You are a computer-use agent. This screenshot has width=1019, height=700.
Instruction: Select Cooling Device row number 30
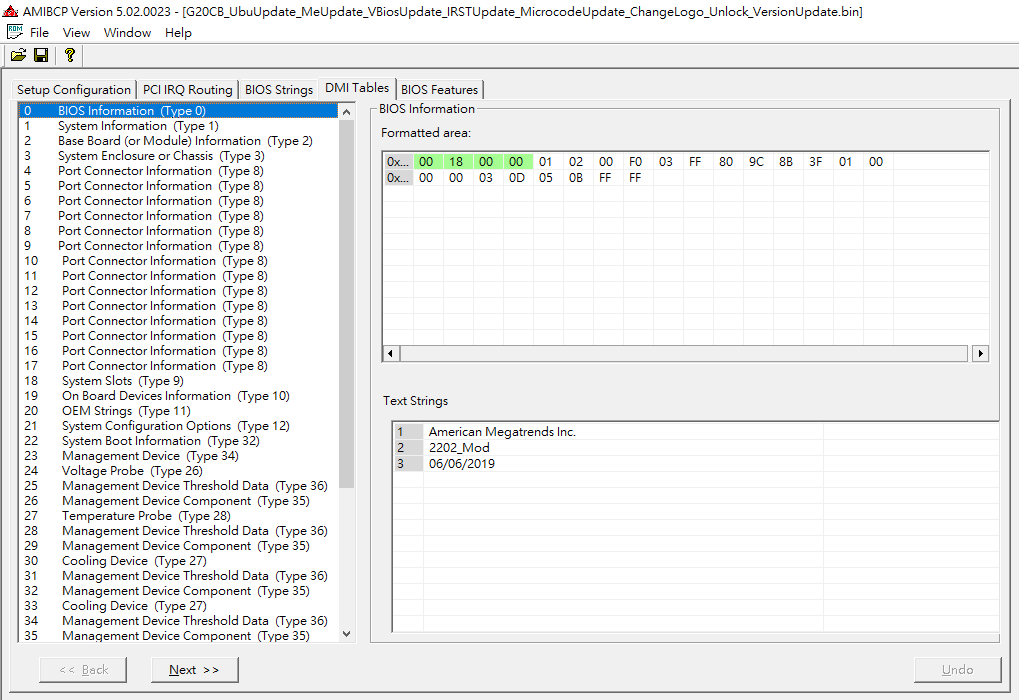pyautogui.click(x=179, y=560)
